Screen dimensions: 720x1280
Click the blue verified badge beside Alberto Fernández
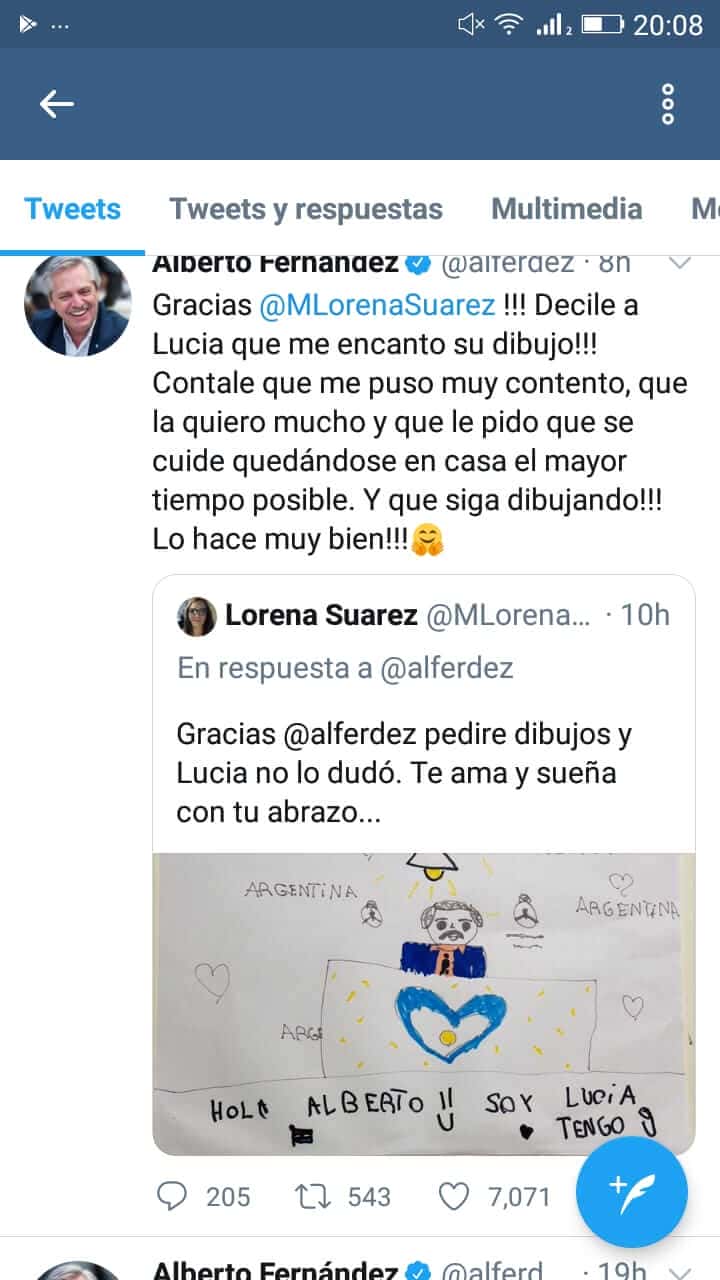[417, 265]
